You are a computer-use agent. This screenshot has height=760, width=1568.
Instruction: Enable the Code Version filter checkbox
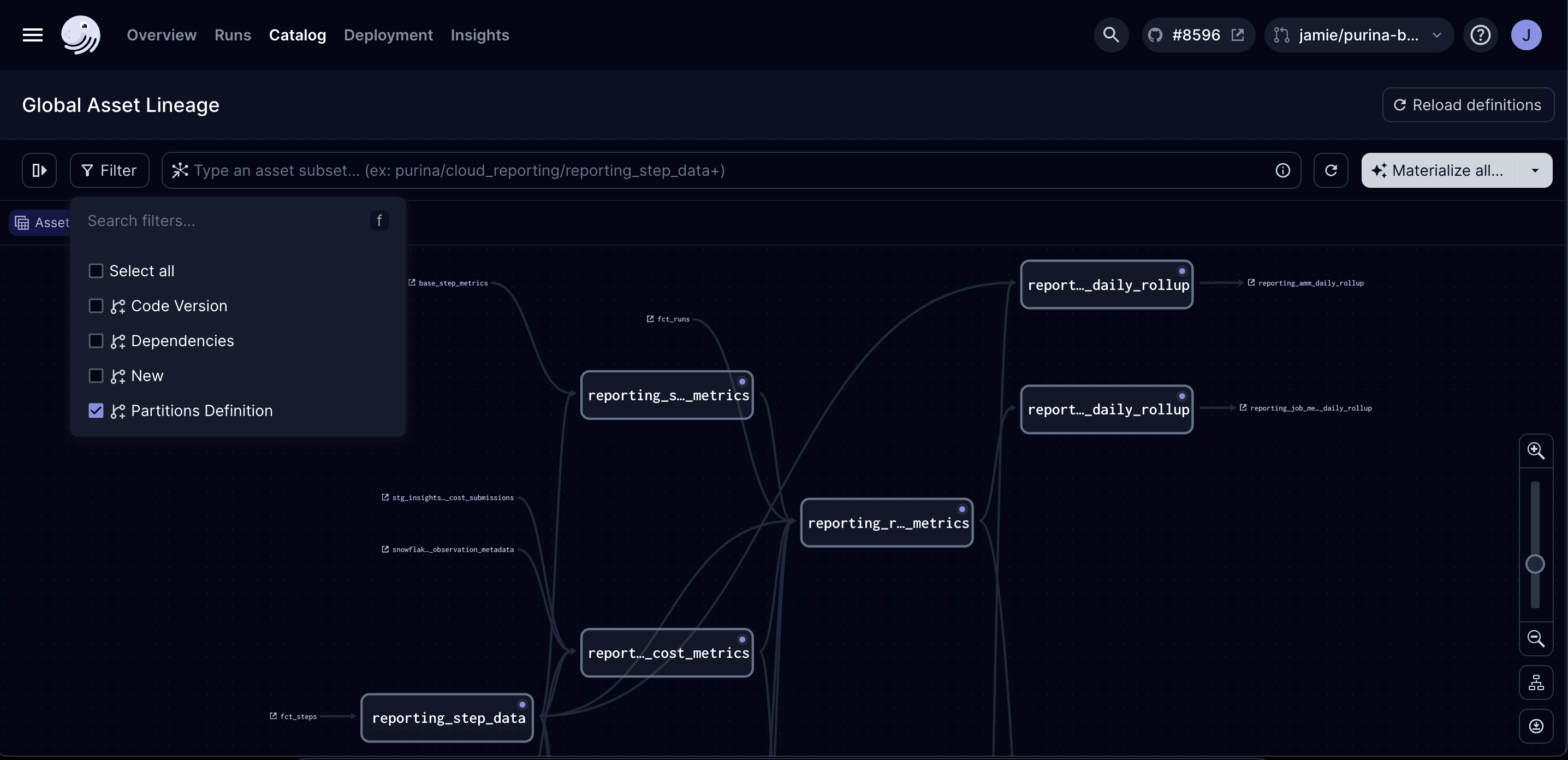[x=96, y=305]
